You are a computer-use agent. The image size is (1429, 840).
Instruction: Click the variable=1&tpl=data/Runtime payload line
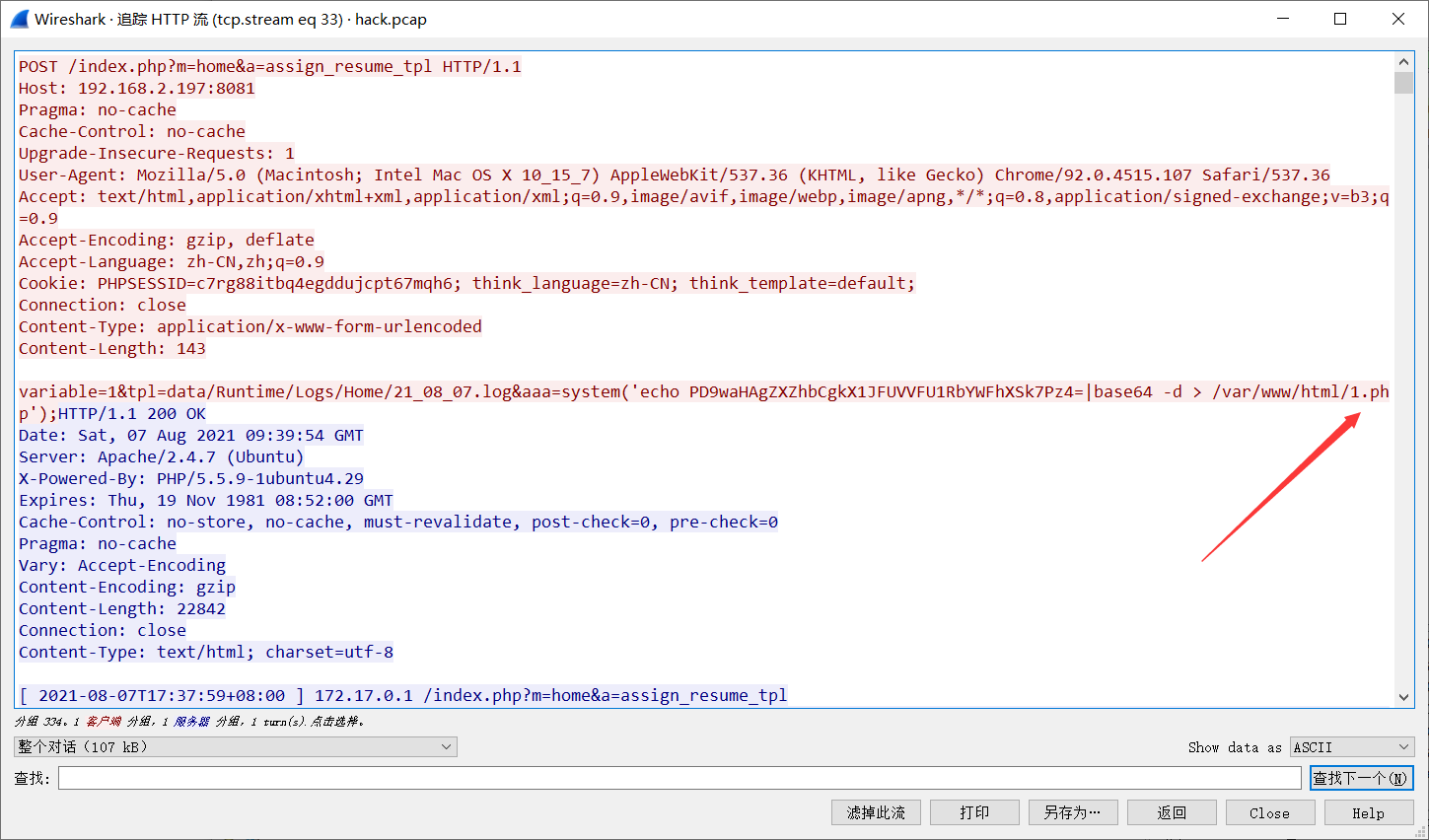(x=704, y=391)
